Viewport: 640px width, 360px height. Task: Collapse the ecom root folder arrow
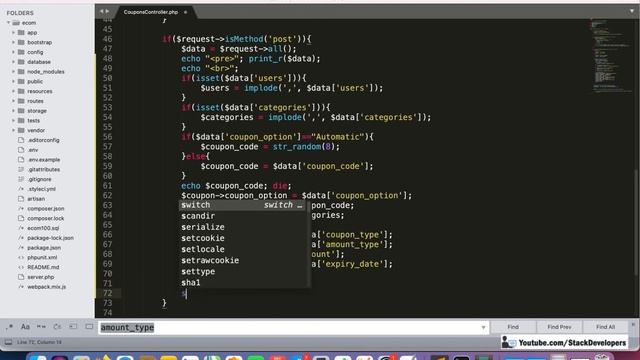pyautogui.click(x=9, y=23)
